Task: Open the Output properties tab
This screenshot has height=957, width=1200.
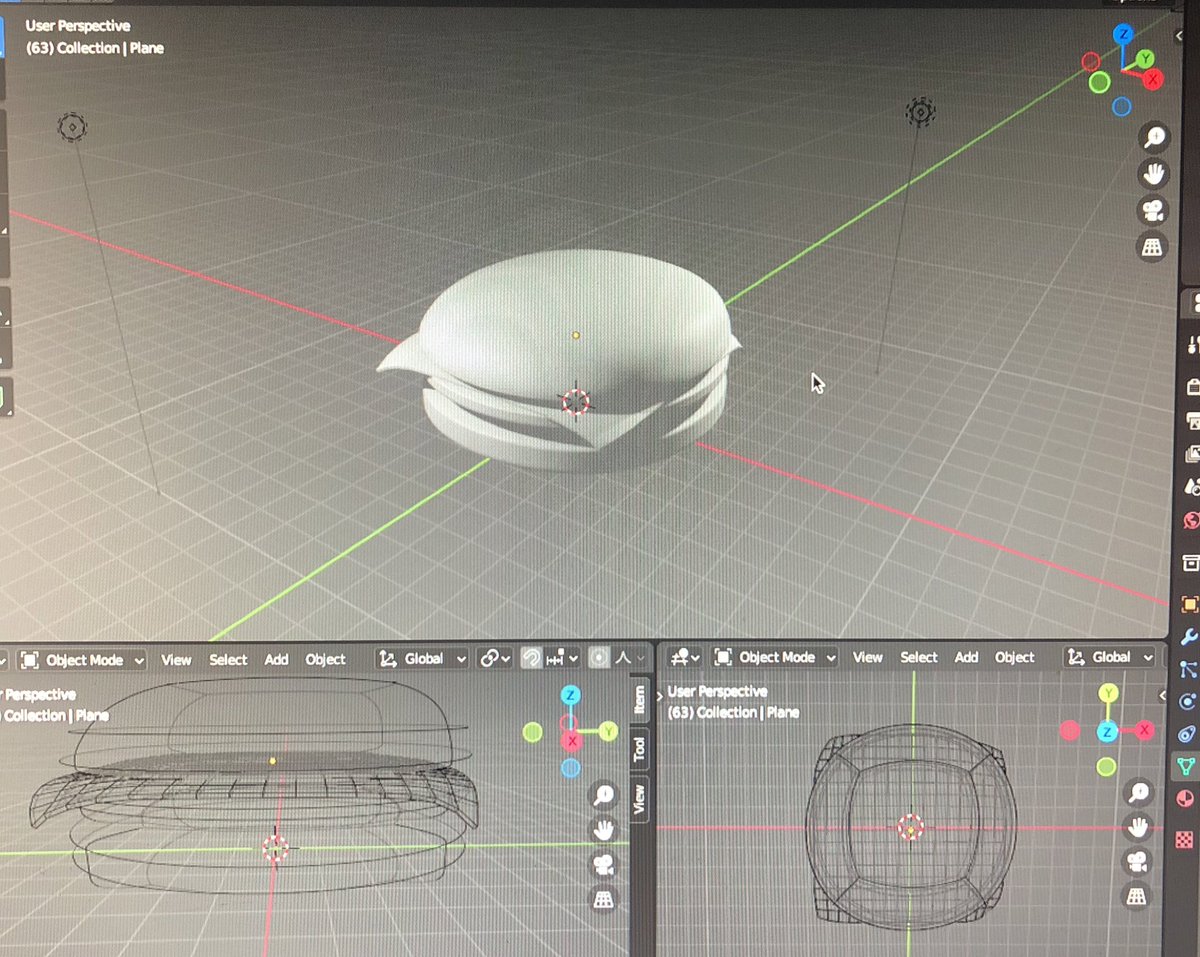Action: 1191,419
